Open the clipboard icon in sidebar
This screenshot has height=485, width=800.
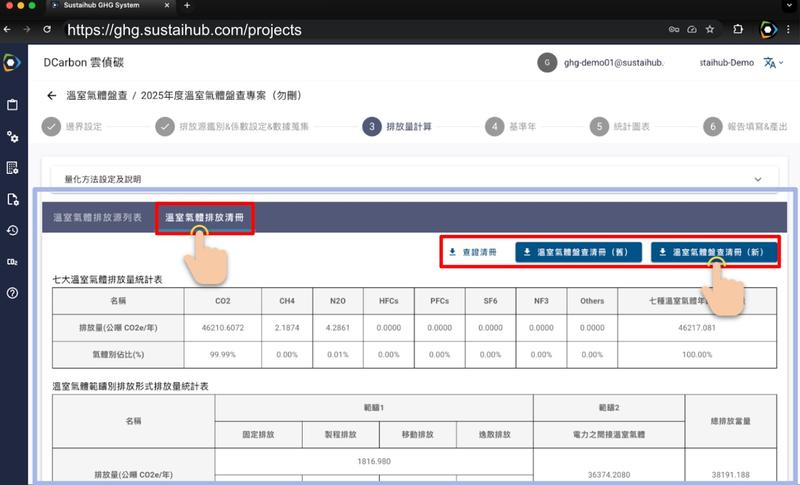click(x=12, y=104)
